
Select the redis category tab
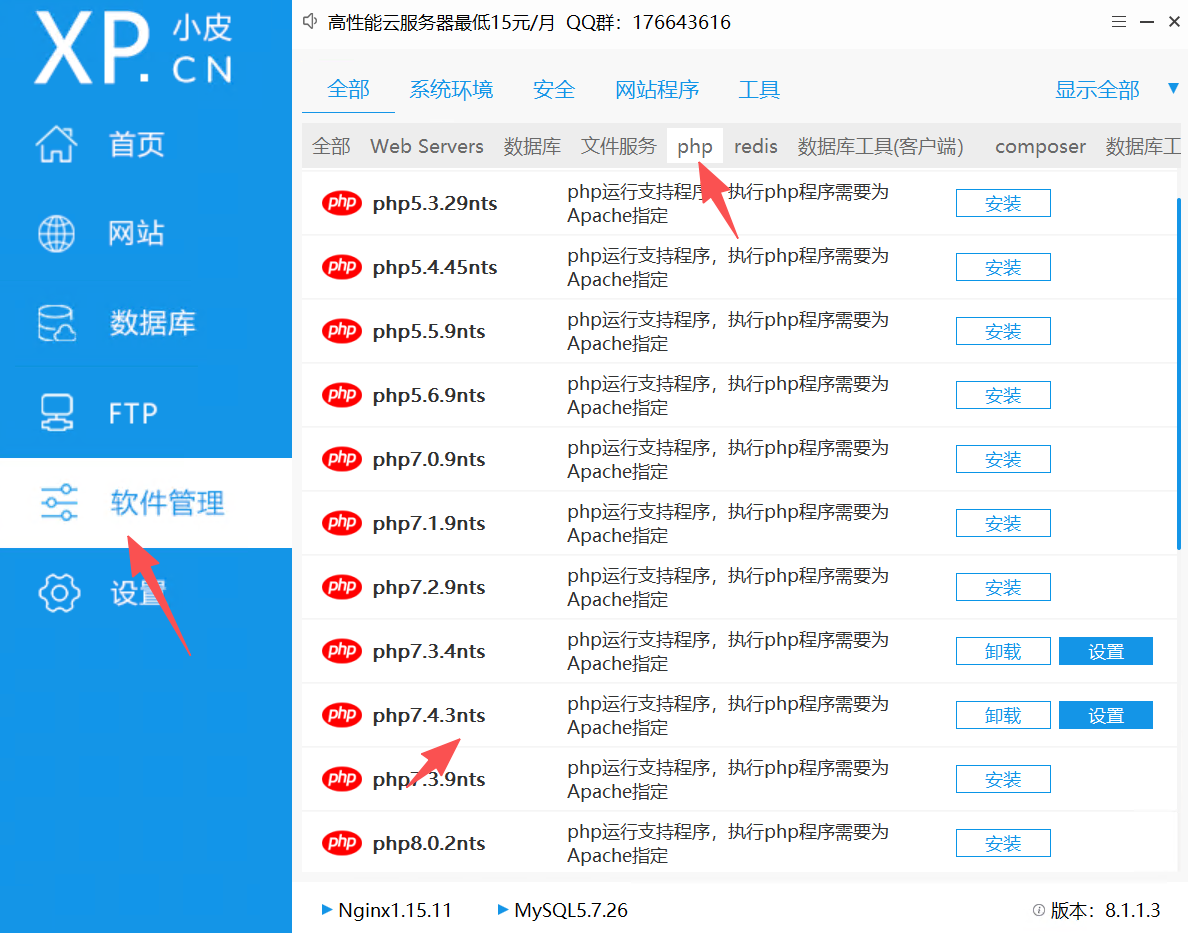(755, 147)
